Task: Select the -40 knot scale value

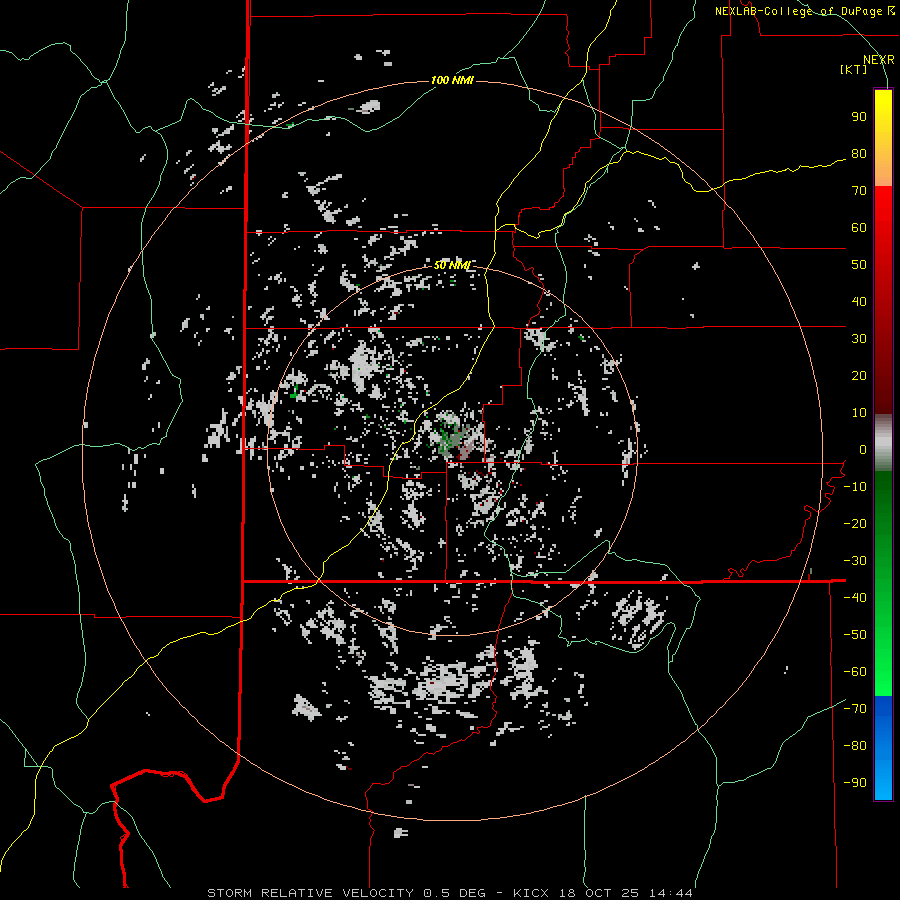Action: coord(855,598)
